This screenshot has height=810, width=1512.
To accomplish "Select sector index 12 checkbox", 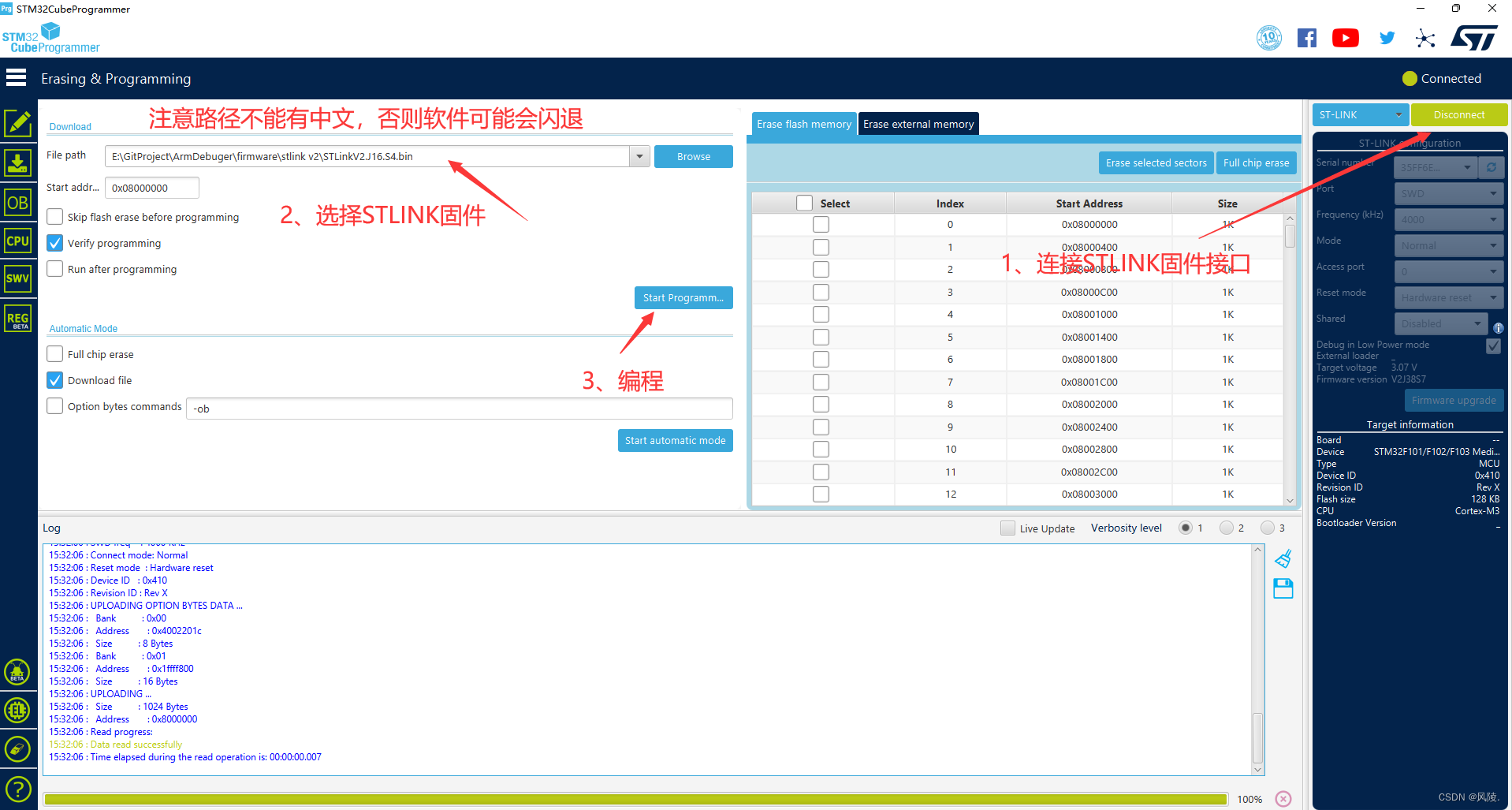I will click(821, 494).
